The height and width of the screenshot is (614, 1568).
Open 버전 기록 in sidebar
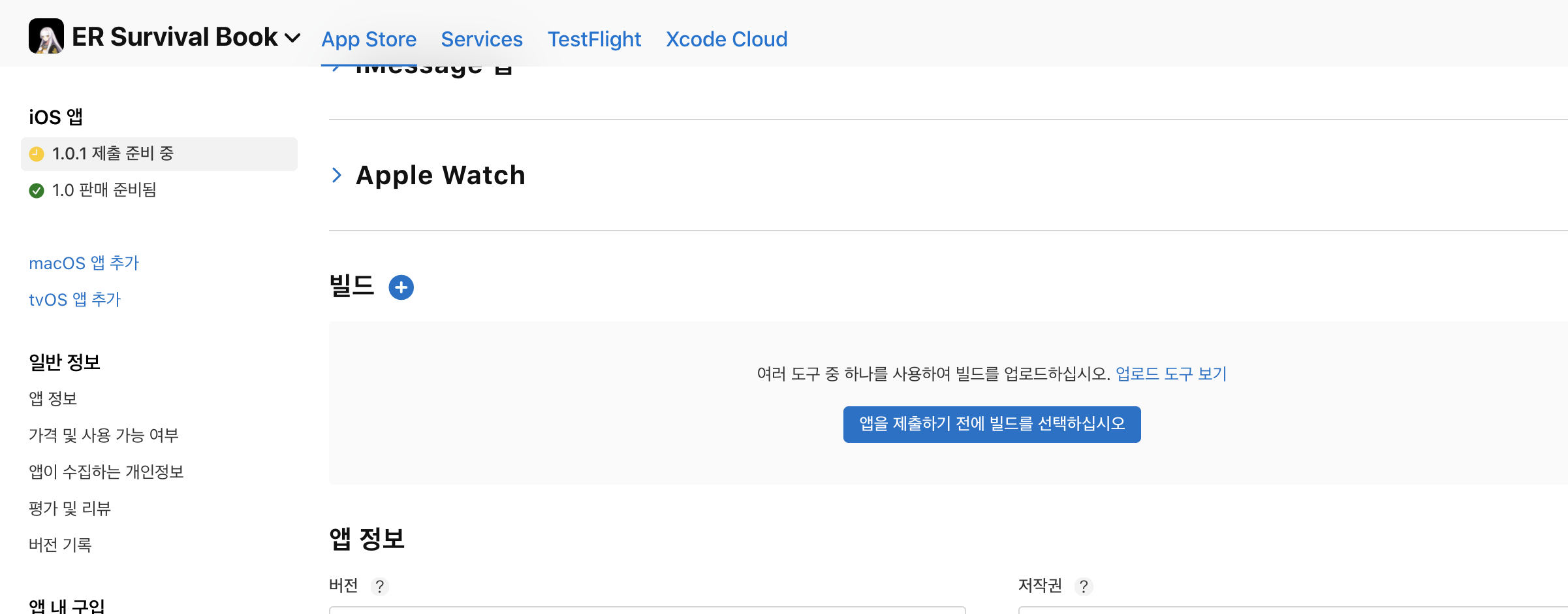point(60,545)
